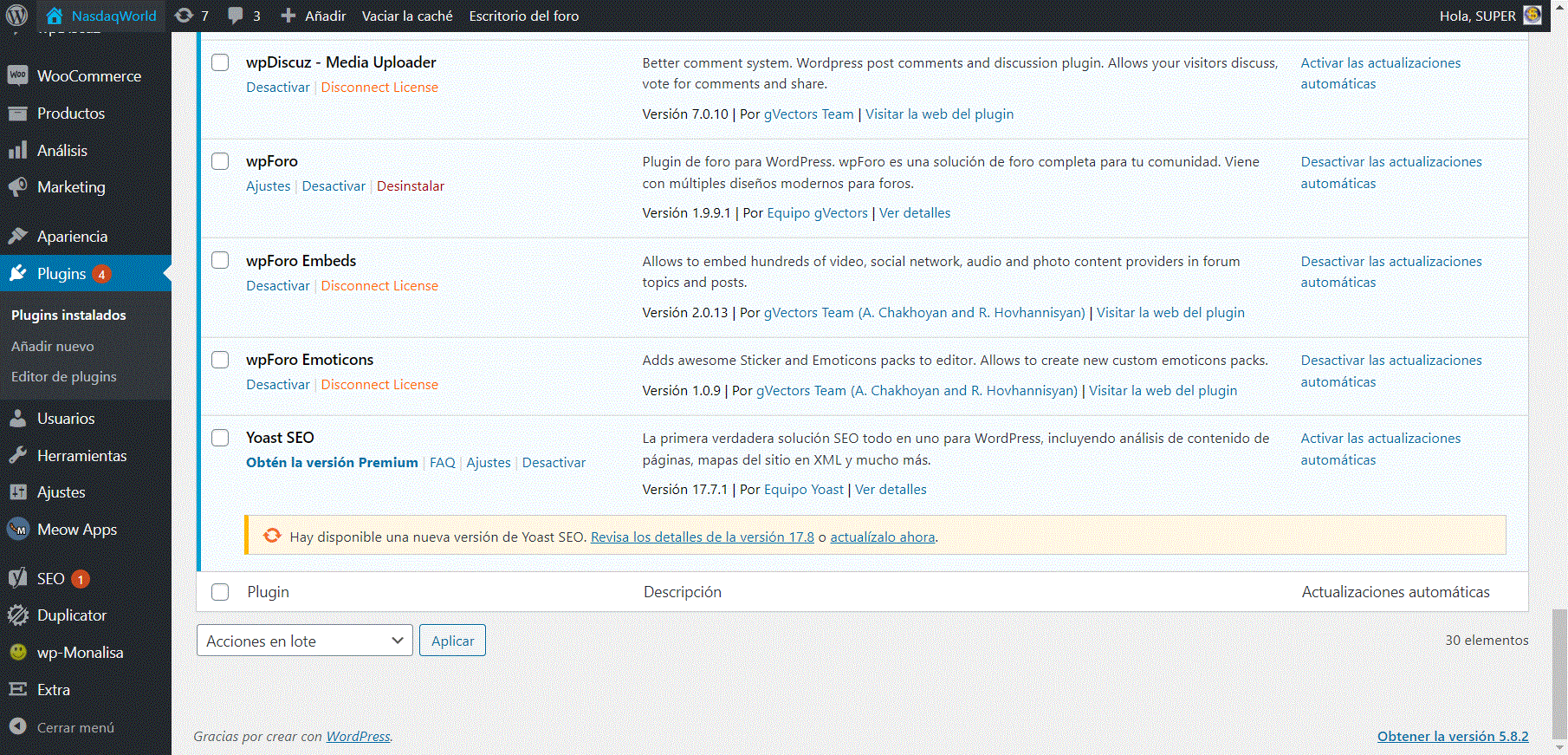Open Editor de plugins submenu item
The image size is (1568, 755).
(x=64, y=376)
